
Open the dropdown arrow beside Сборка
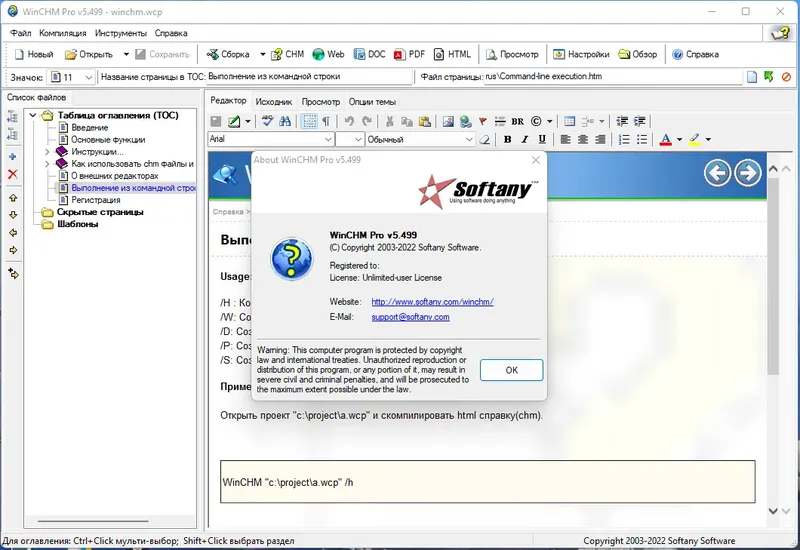coord(262,54)
